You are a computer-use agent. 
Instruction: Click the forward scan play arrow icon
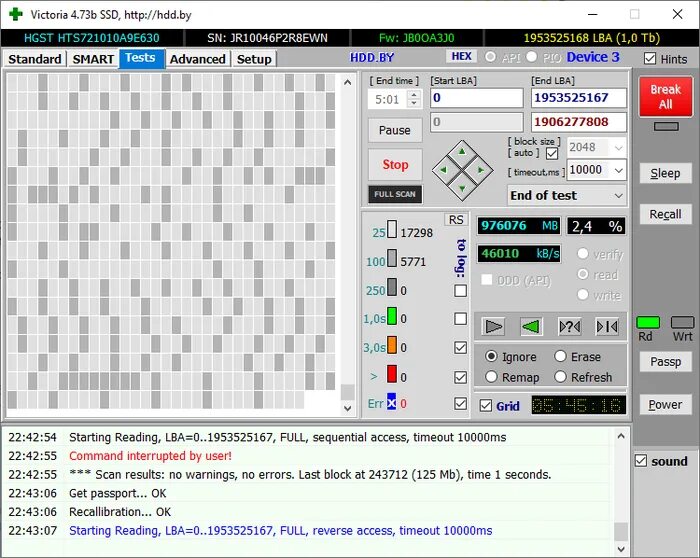tap(493, 327)
